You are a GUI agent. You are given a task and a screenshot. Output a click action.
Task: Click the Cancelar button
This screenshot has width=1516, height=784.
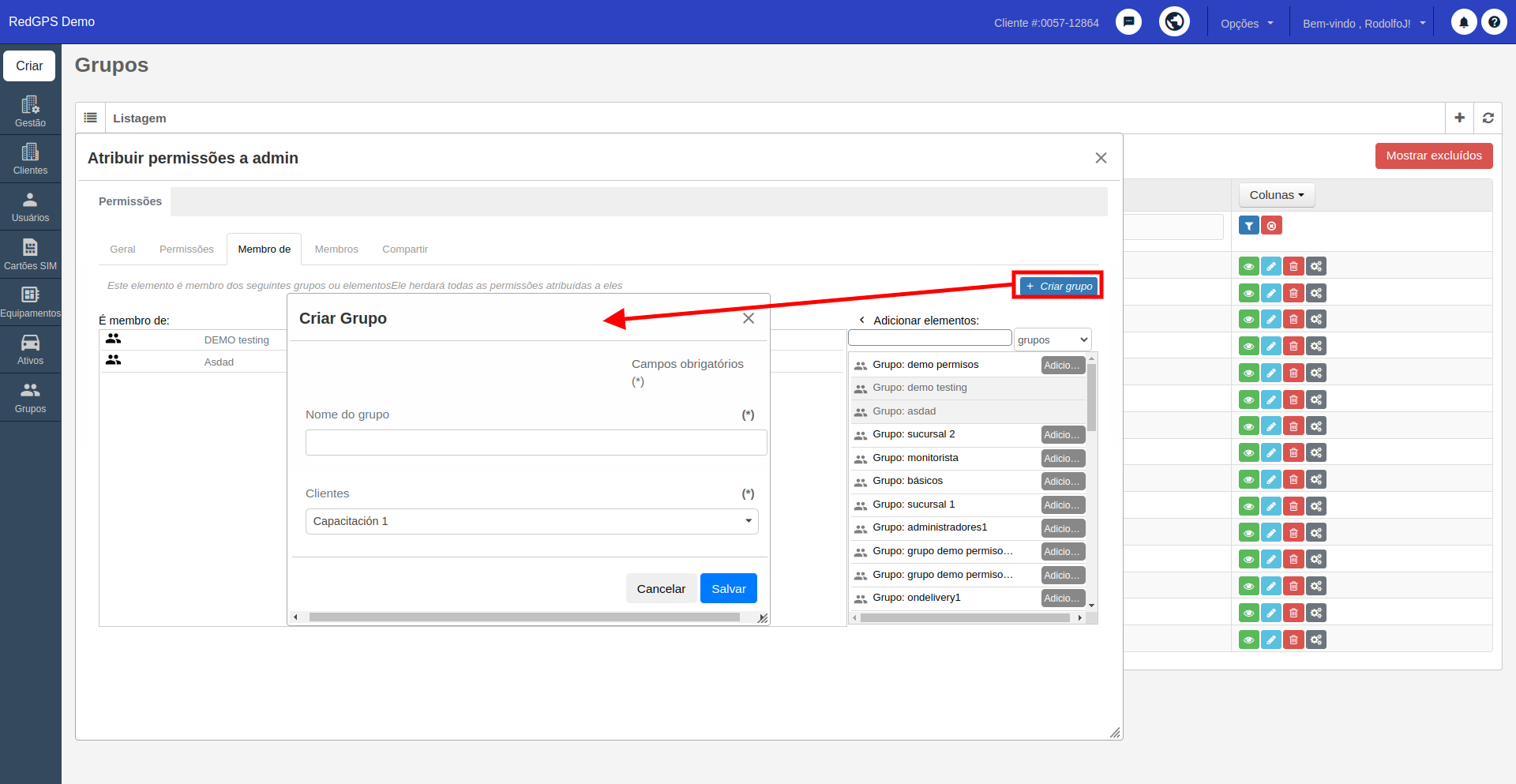pyautogui.click(x=661, y=588)
